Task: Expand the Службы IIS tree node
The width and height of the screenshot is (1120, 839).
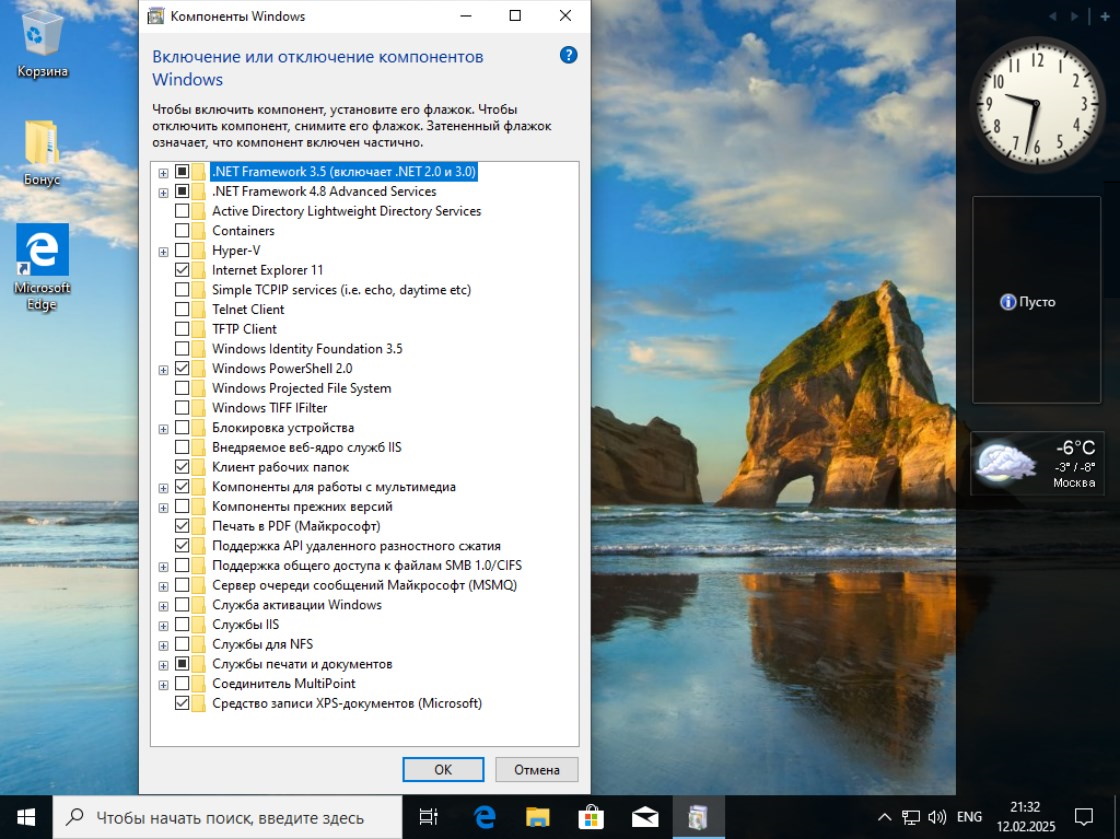Action: click(x=163, y=625)
